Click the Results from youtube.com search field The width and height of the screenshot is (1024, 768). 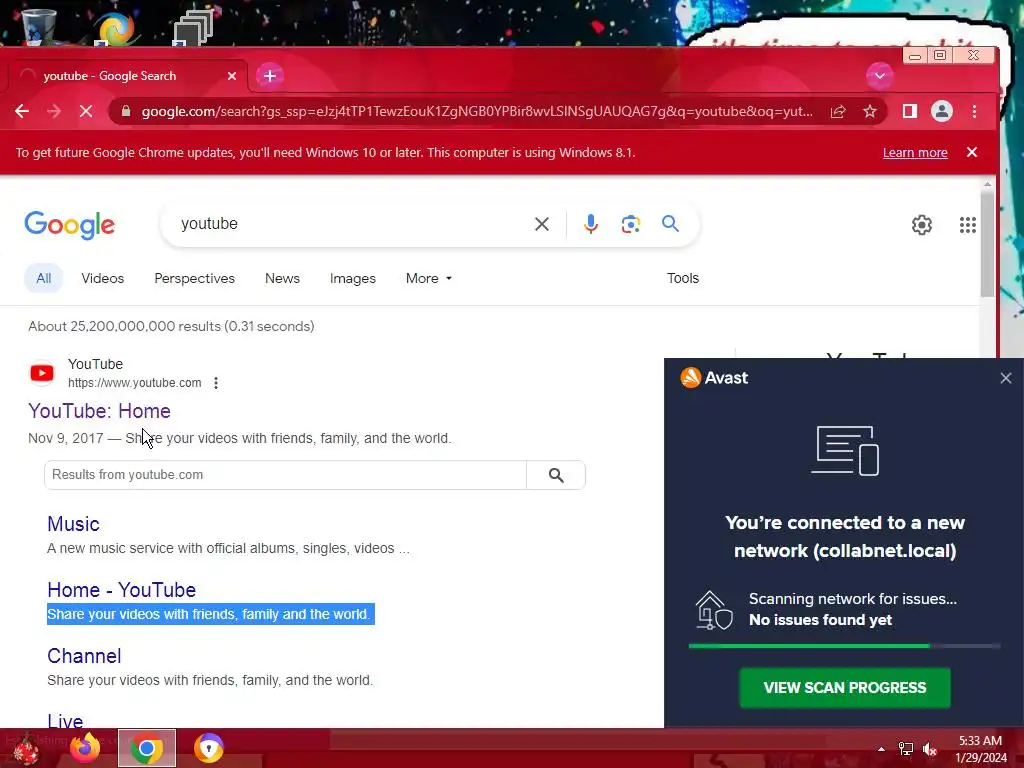[285, 475]
